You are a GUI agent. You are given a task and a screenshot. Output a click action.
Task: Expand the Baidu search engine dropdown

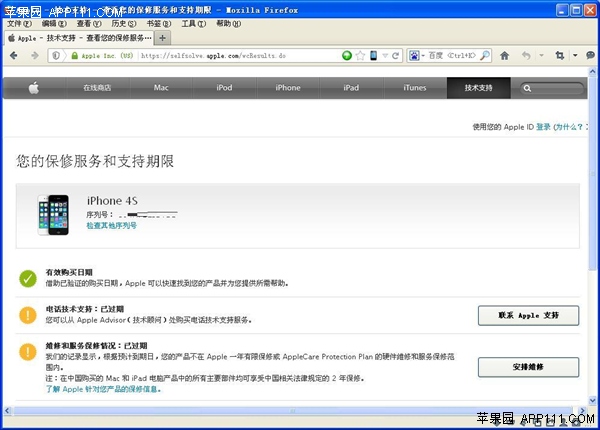pyautogui.click(x=423, y=55)
